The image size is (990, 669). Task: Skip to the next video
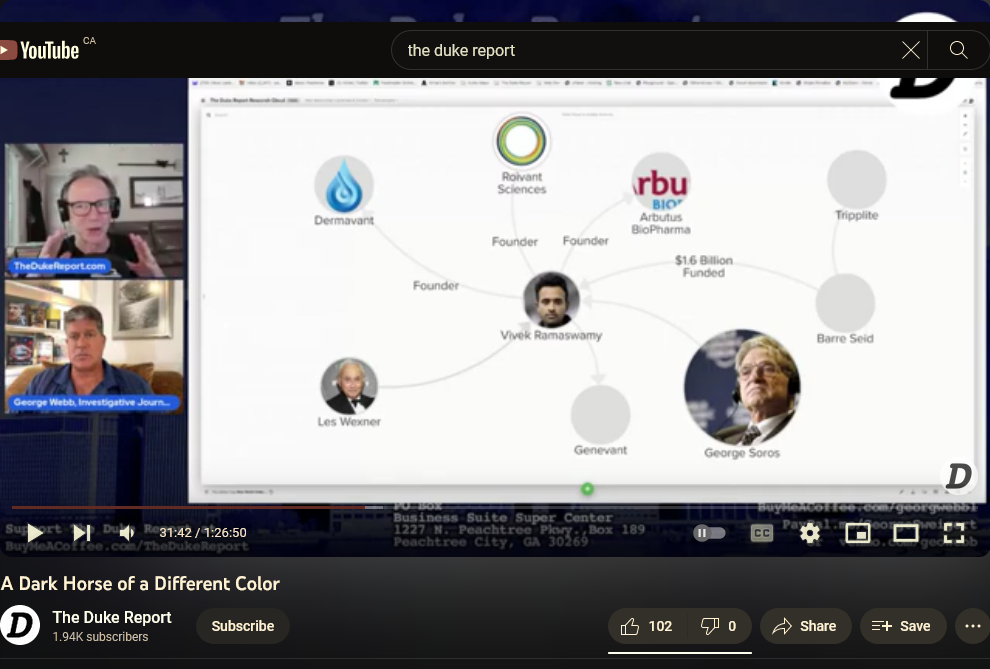click(81, 533)
